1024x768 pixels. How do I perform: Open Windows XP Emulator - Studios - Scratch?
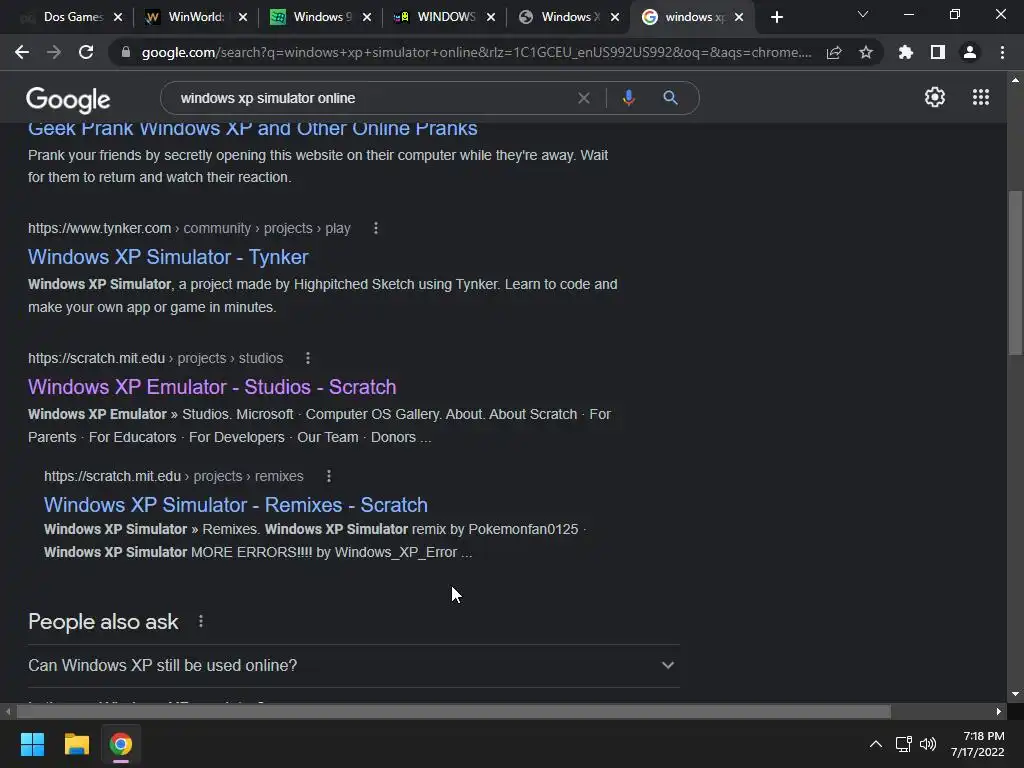click(x=212, y=387)
